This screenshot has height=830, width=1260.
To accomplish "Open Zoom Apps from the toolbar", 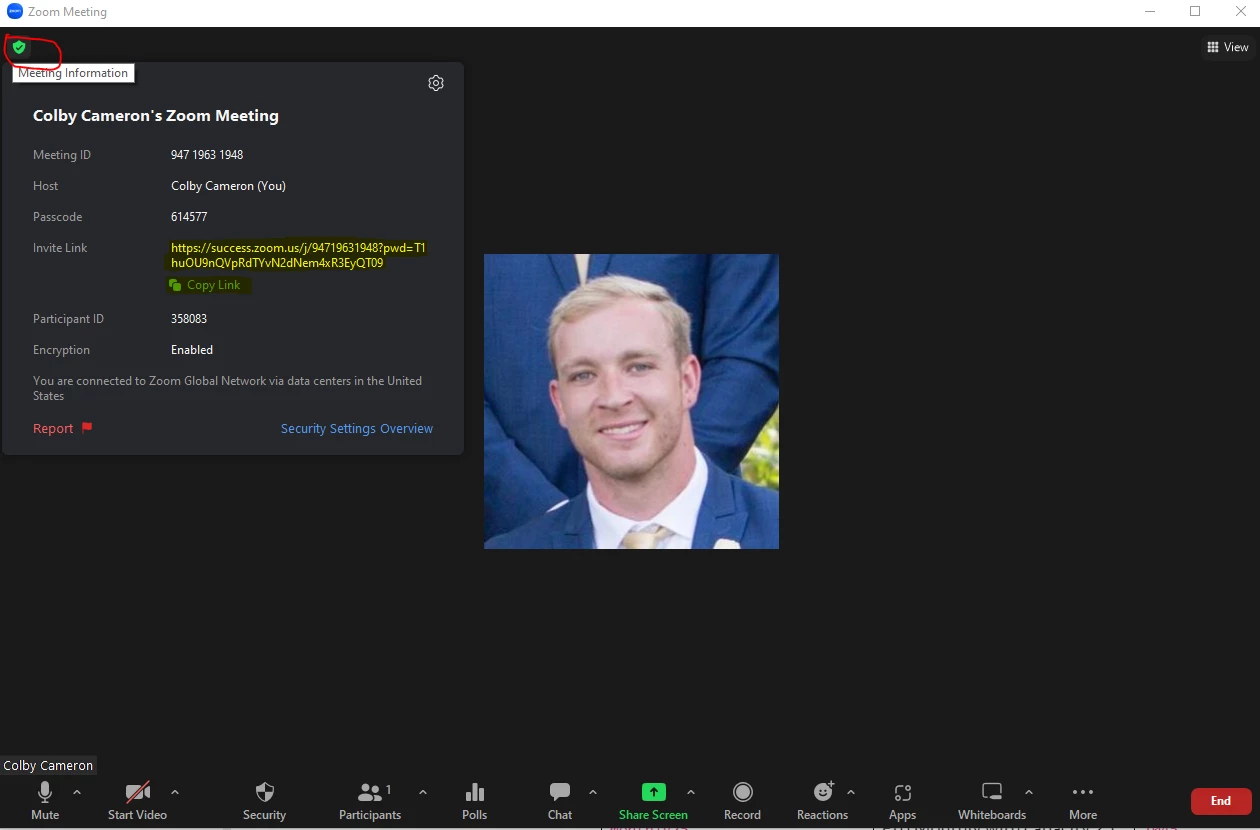I will [x=902, y=801].
